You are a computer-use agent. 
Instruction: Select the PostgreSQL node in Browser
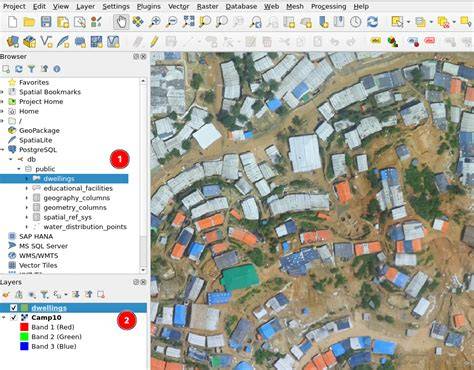(x=38, y=150)
